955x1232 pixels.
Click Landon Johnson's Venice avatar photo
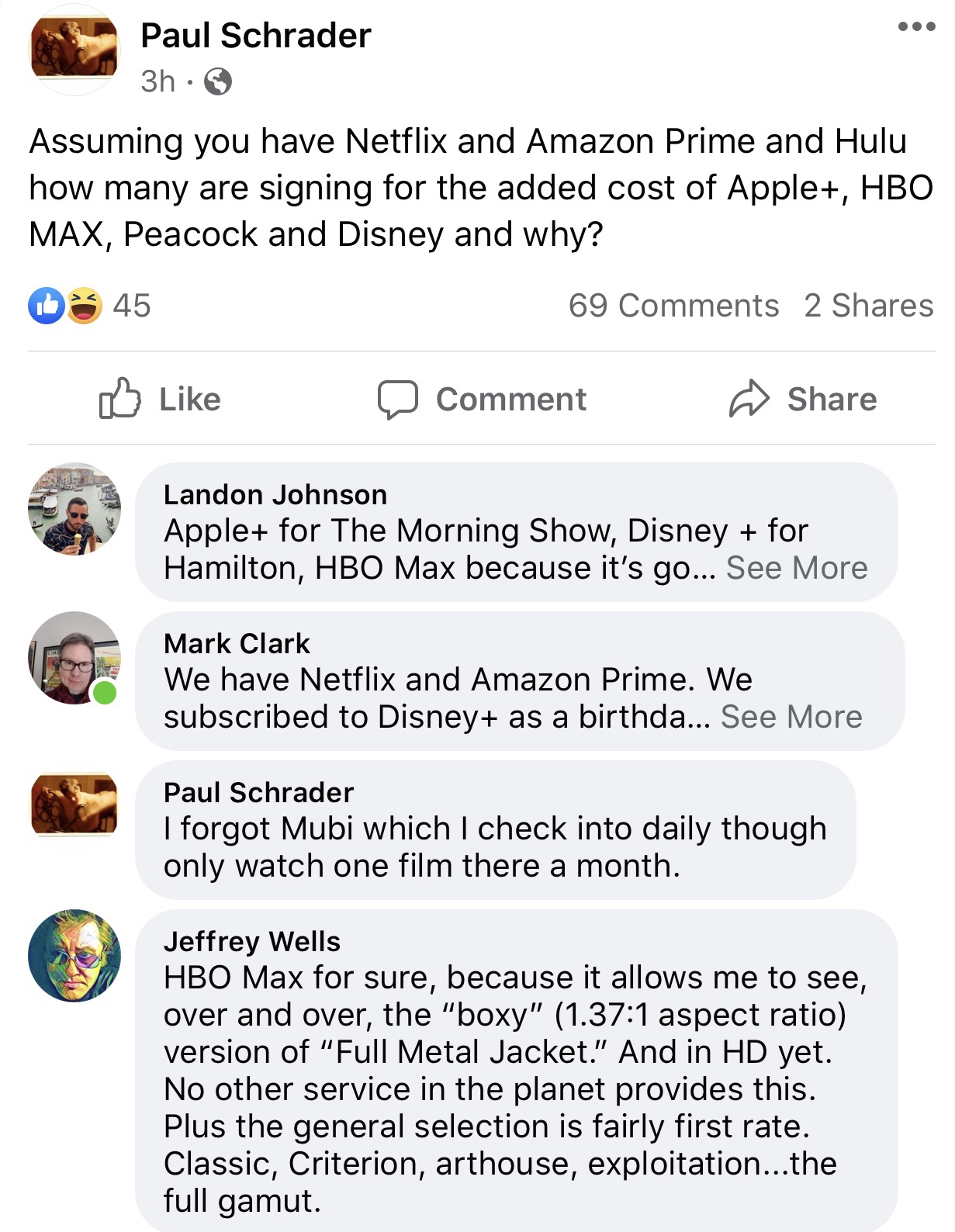[74, 510]
